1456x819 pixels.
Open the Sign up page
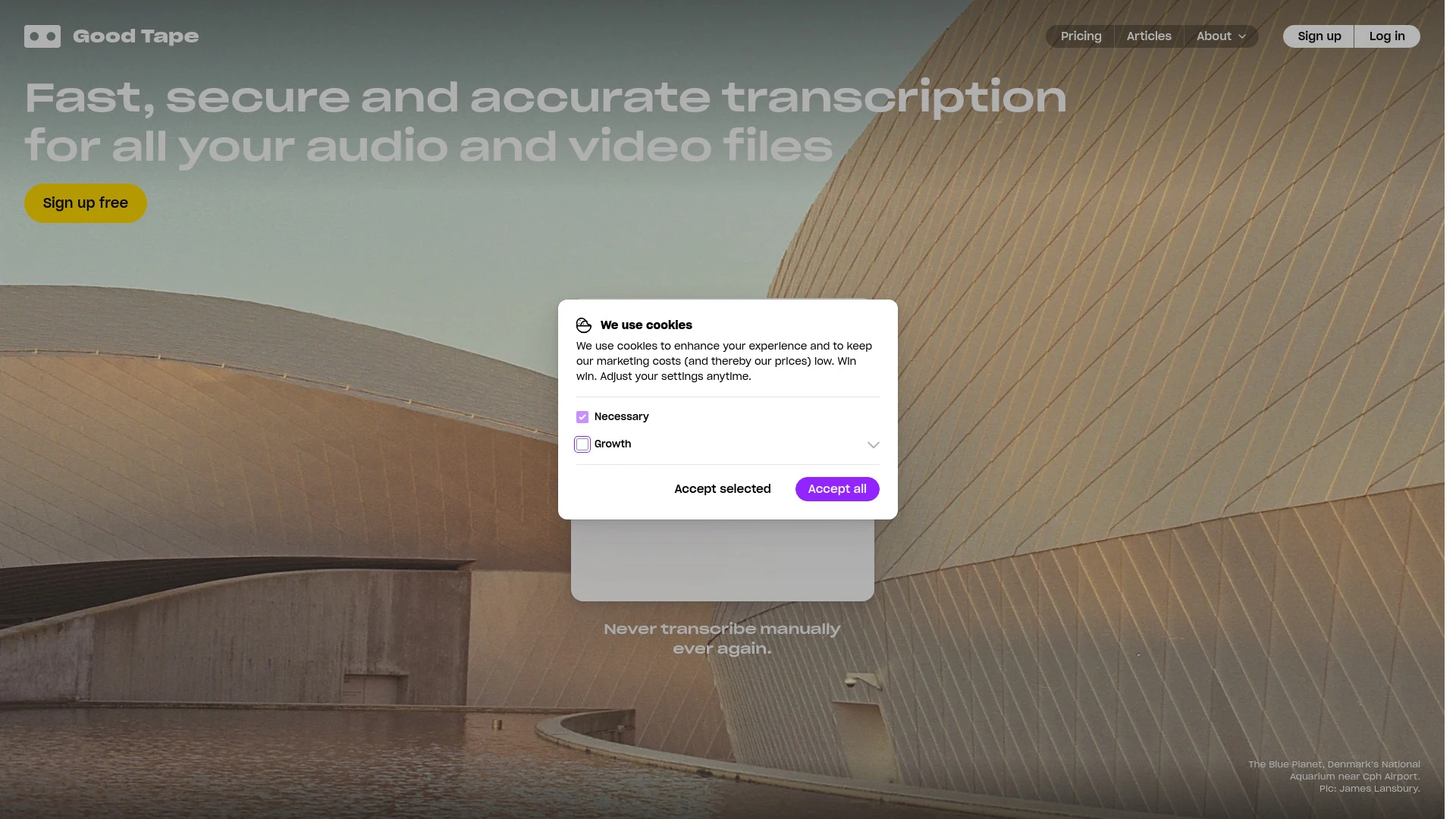[x=1319, y=36]
